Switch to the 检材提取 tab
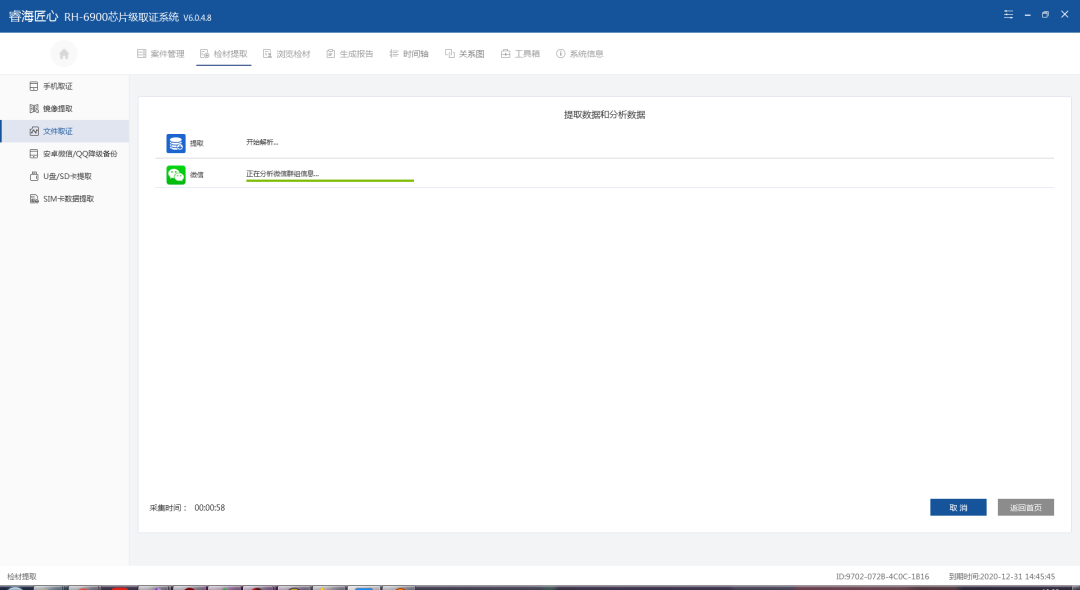The image size is (1080, 590). click(x=224, y=54)
